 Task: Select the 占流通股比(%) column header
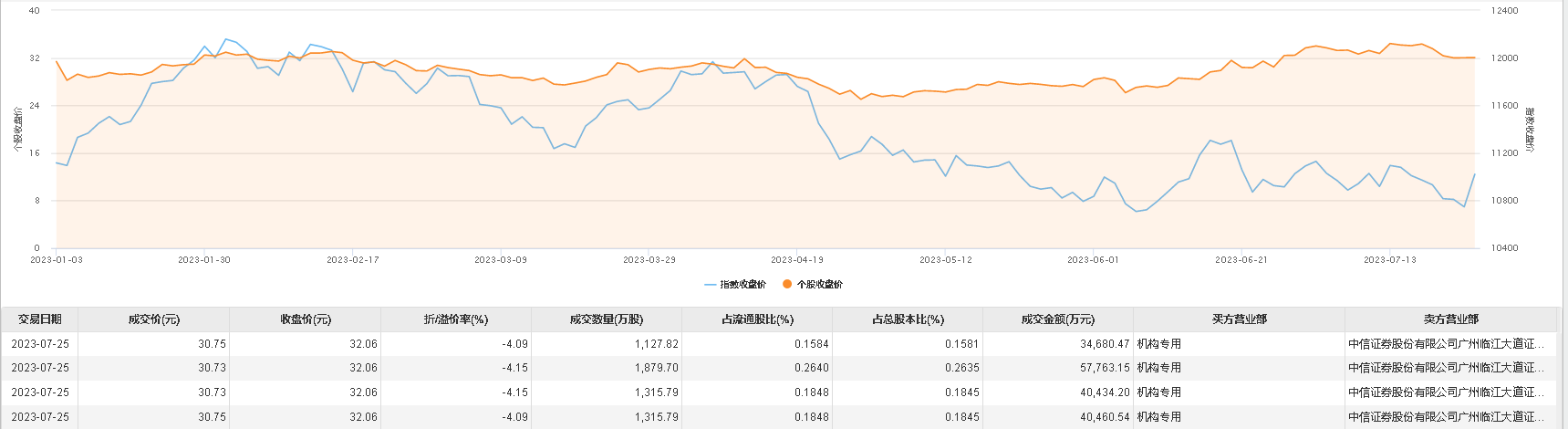pos(757,319)
